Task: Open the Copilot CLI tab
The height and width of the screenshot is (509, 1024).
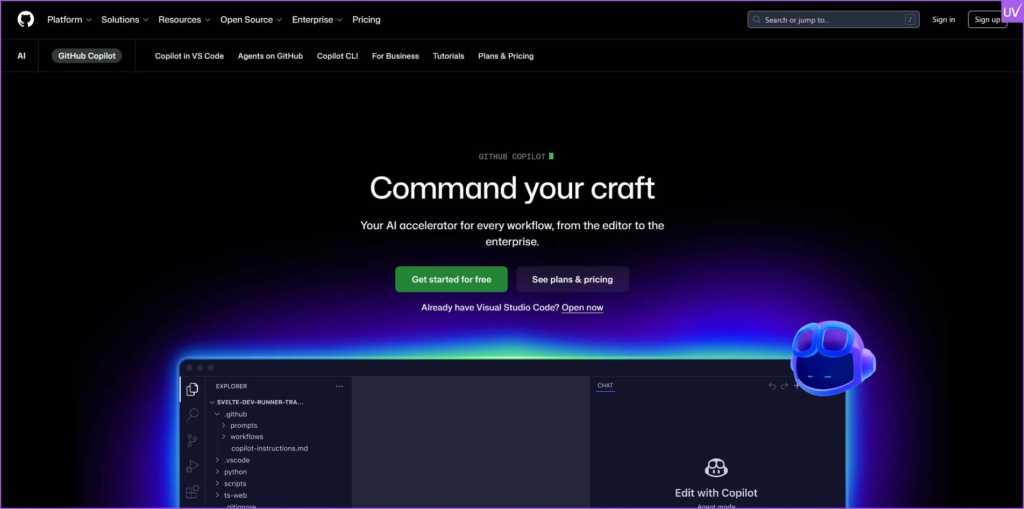Action: click(x=337, y=56)
